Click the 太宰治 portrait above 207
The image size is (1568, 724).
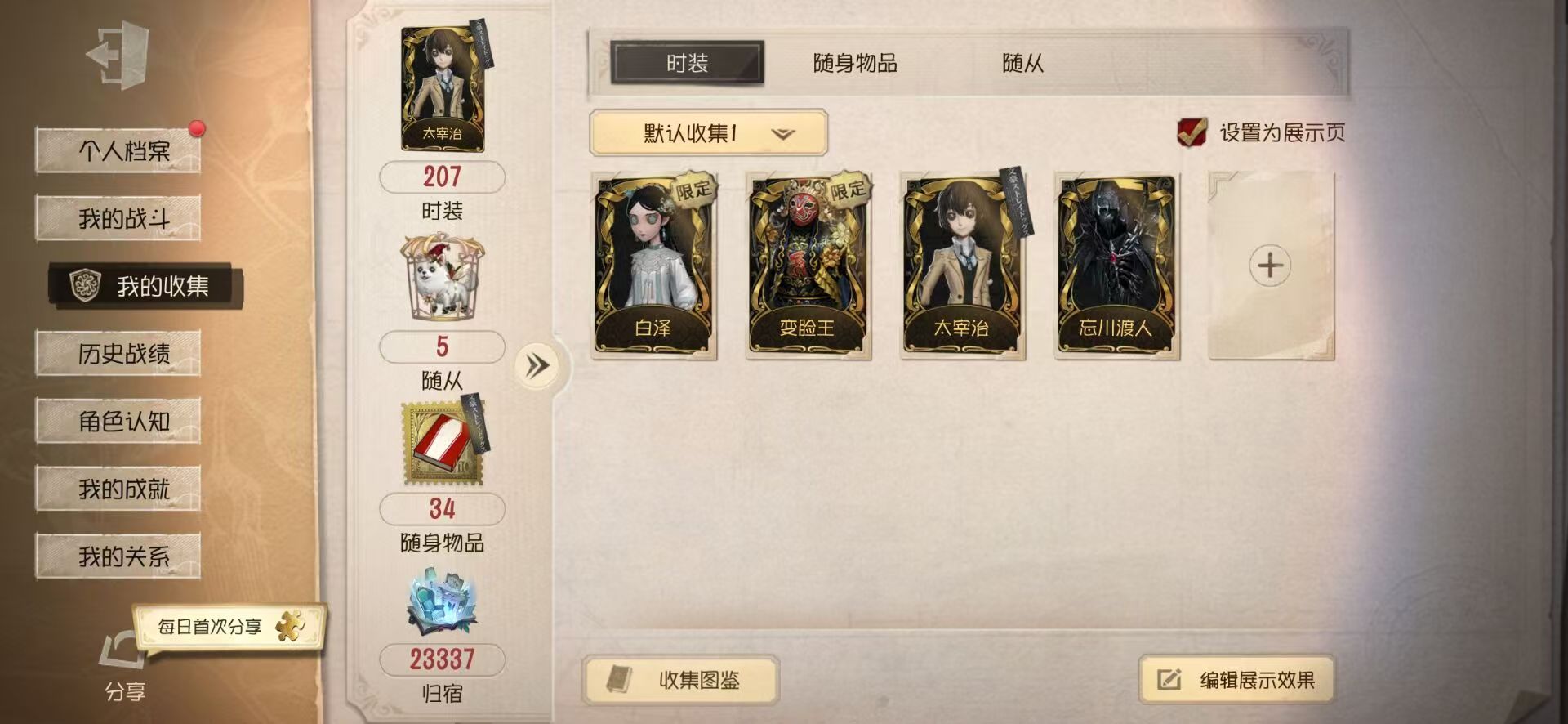443,88
